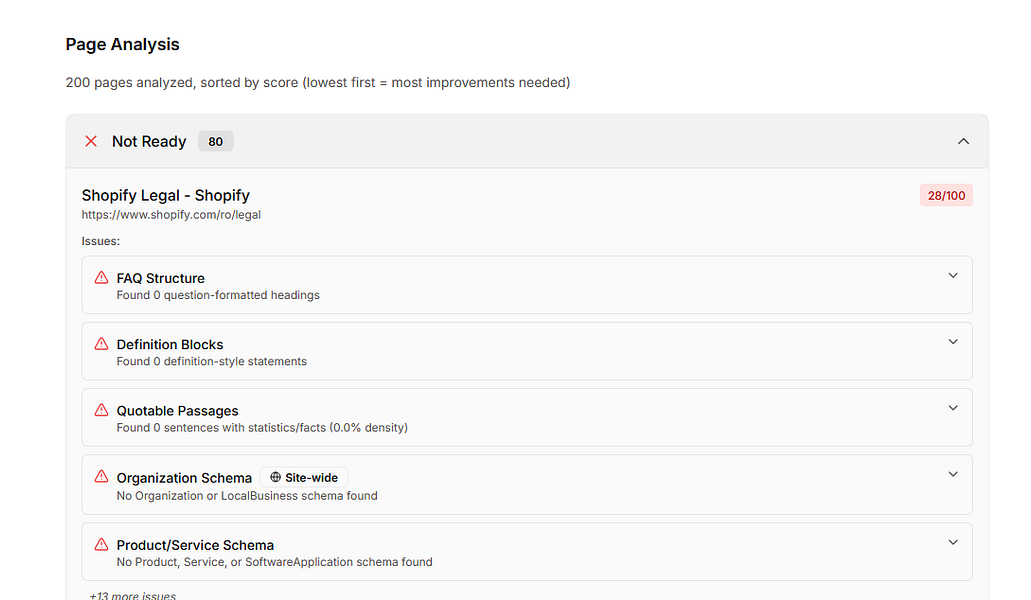
Task: Click the Site-wide tag label
Action: tap(311, 478)
